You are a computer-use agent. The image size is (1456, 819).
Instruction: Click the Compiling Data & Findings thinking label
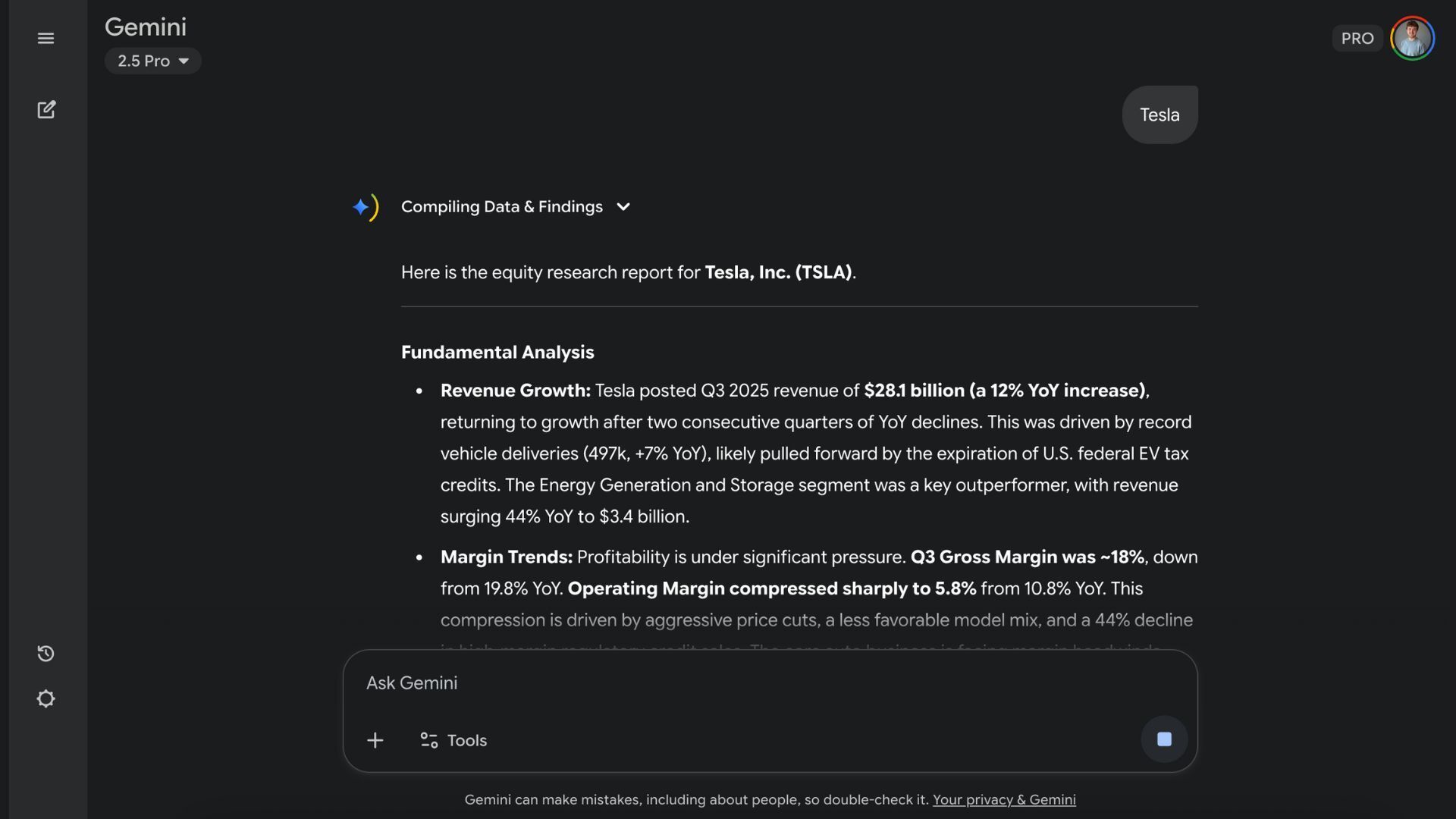501,207
